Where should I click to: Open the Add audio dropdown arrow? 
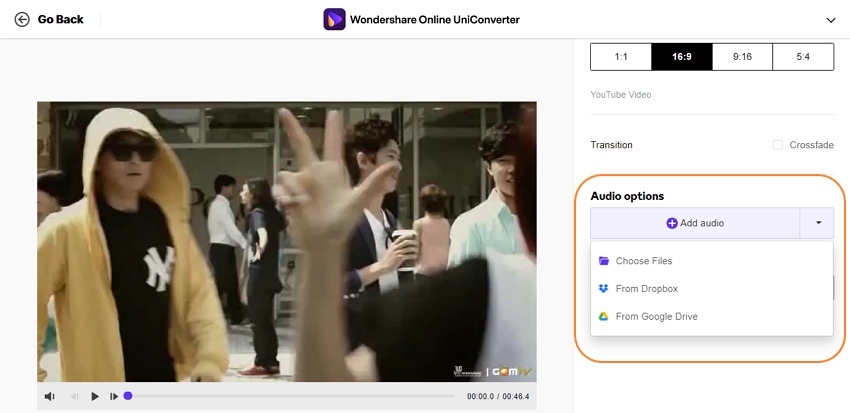817,223
